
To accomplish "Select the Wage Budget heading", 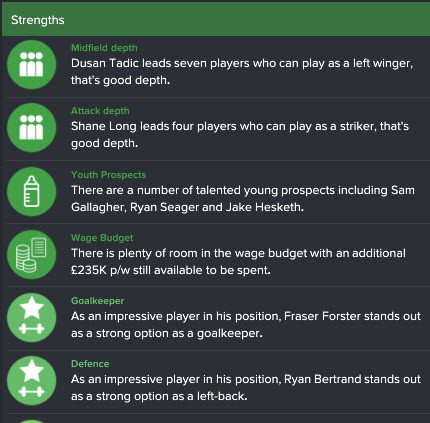I will pos(102,238).
